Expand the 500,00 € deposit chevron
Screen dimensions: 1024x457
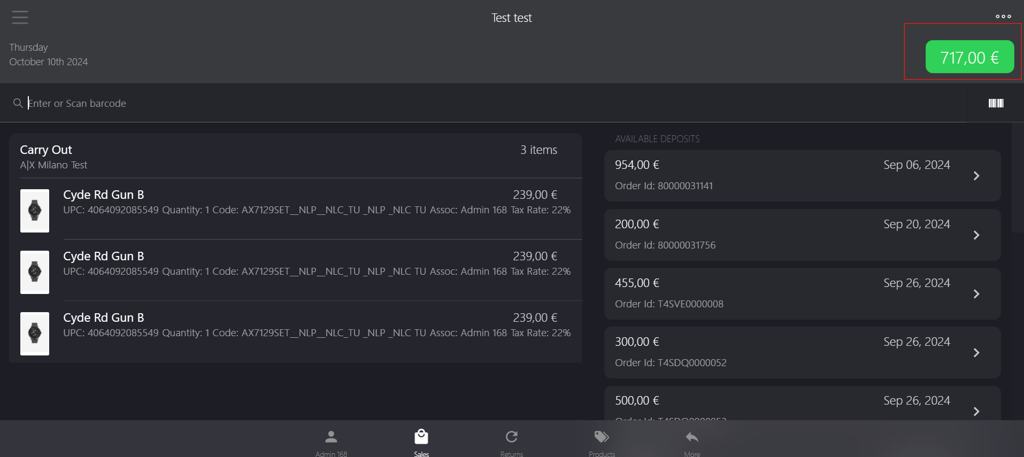click(x=976, y=411)
